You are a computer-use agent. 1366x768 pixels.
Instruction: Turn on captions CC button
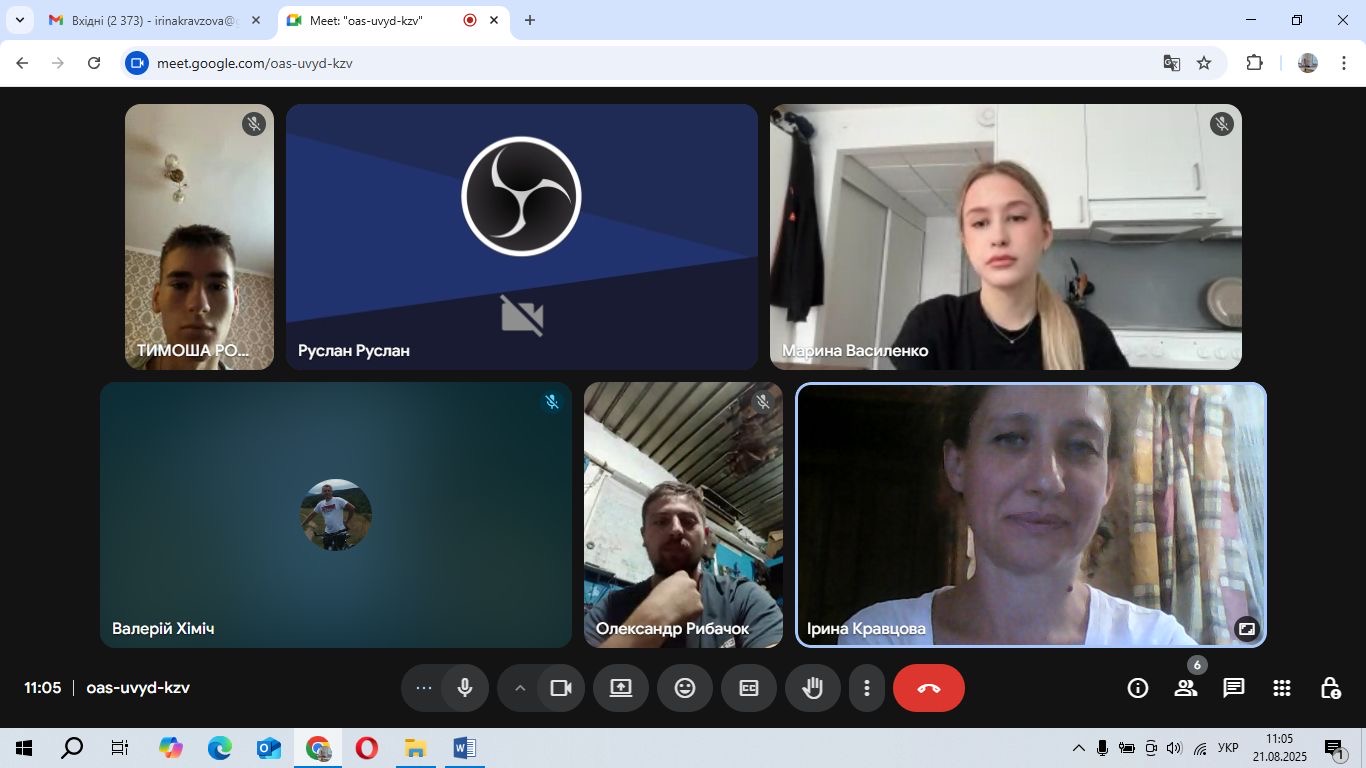749,688
